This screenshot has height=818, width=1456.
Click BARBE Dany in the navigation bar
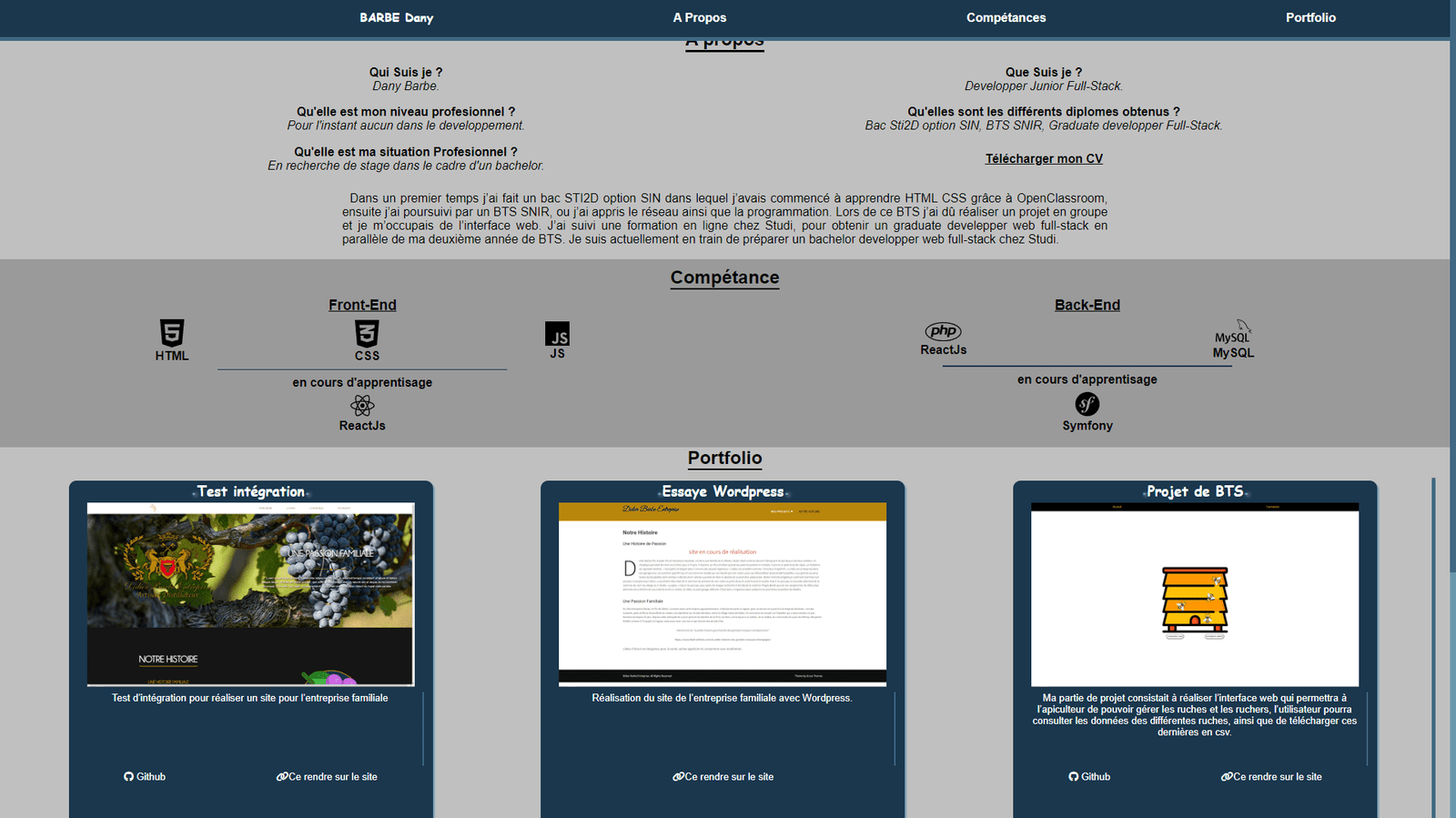click(x=396, y=17)
